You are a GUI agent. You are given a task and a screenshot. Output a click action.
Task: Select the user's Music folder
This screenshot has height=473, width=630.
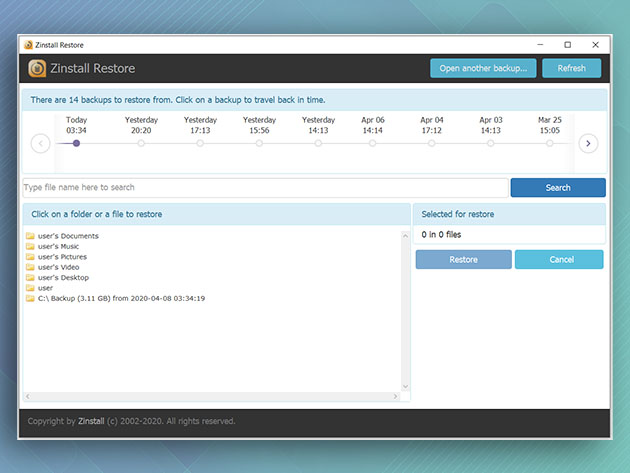click(58, 246)
